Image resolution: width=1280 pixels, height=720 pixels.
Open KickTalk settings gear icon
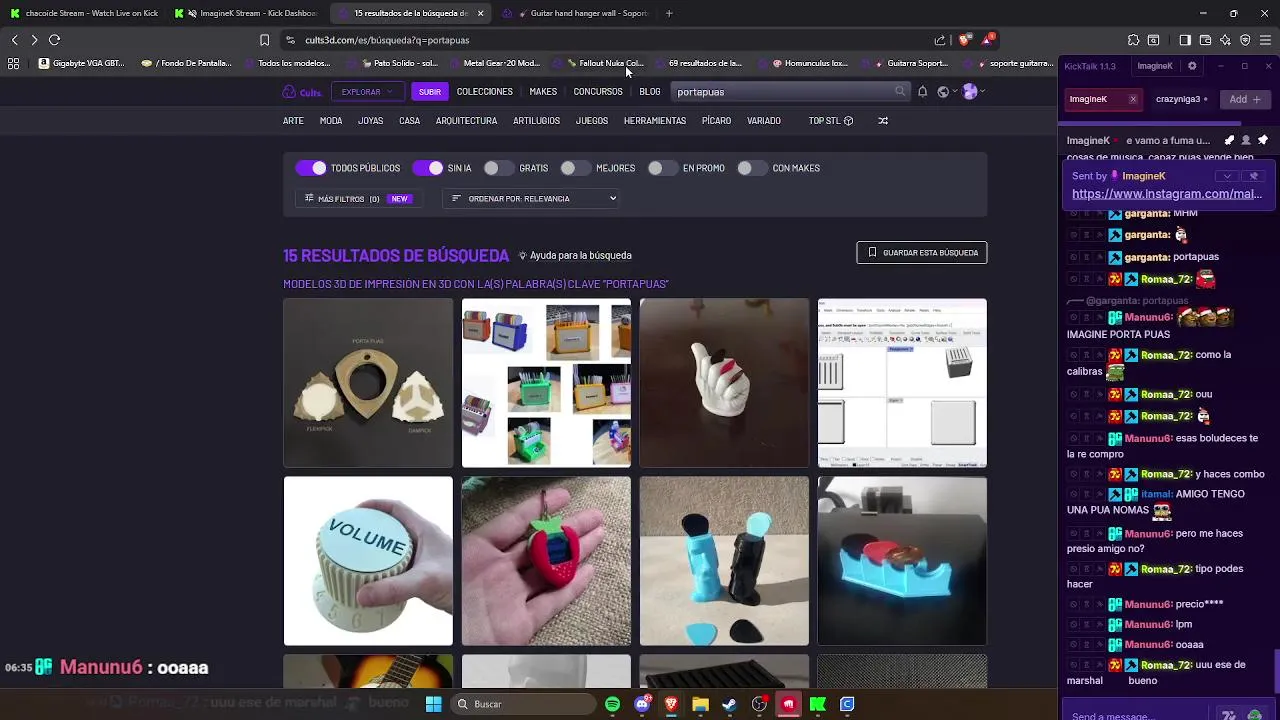[1192, 66]
